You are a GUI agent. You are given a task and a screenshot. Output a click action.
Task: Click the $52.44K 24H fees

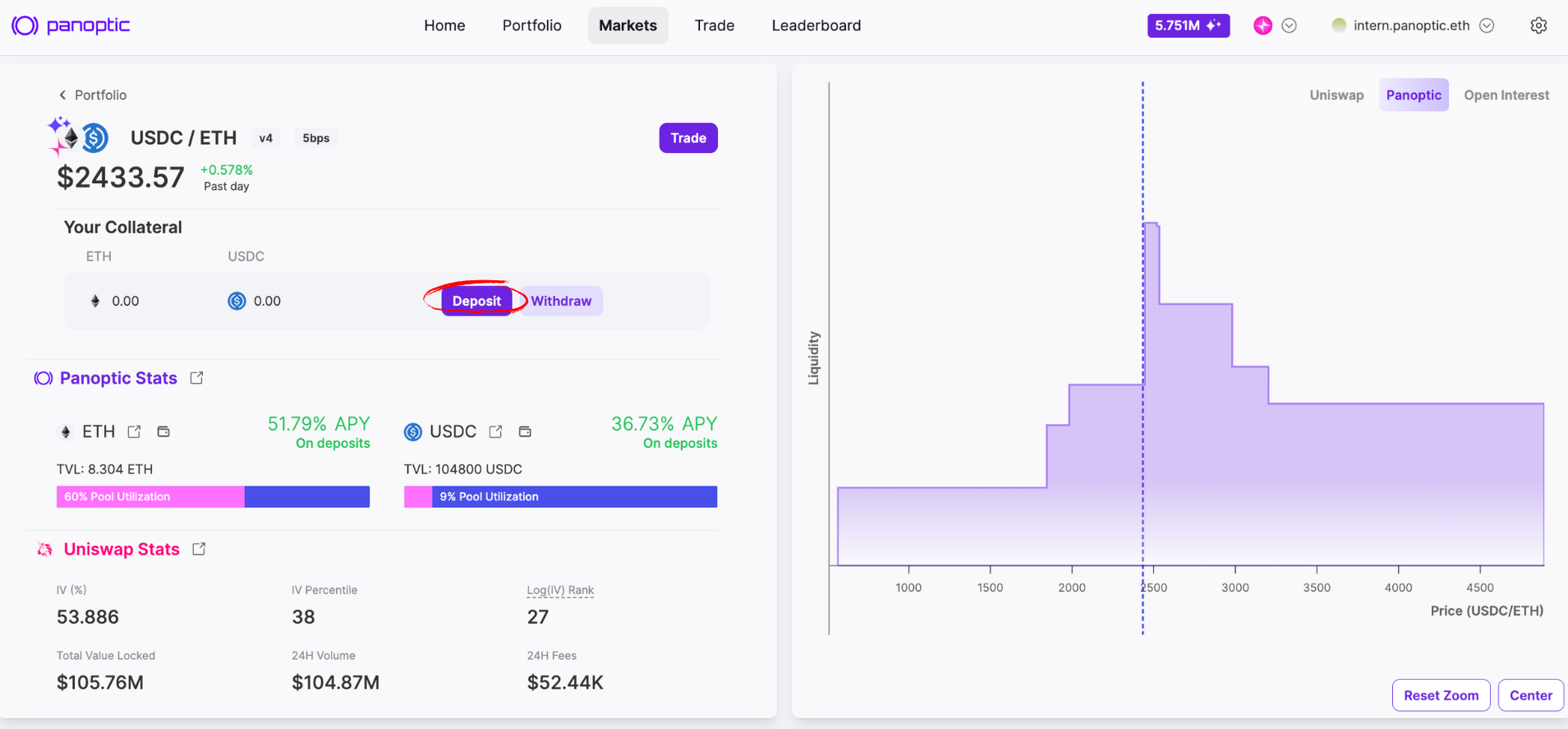pos(565,683)
